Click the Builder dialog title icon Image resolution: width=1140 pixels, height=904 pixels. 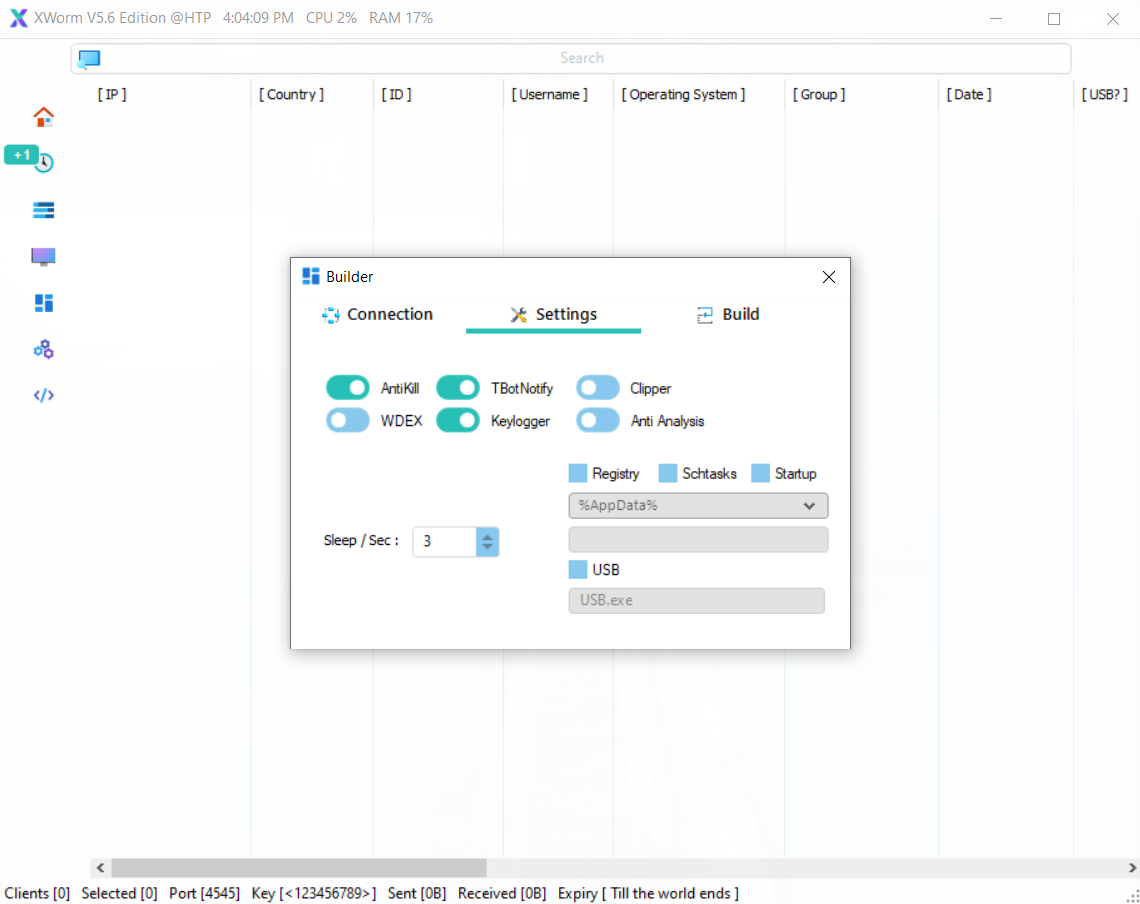click(311, 276)
